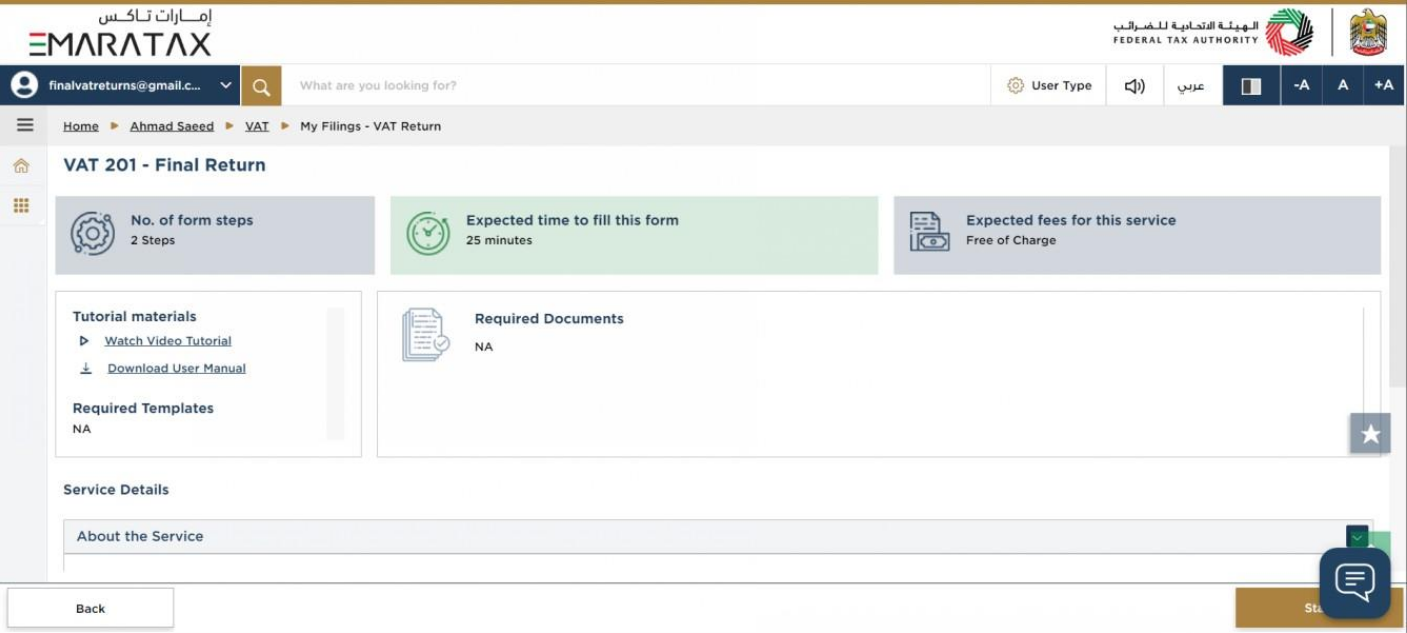This screenshot has height=633, width=1407.
Task: Click the sidebar home icon
Action: click(21, 166)
